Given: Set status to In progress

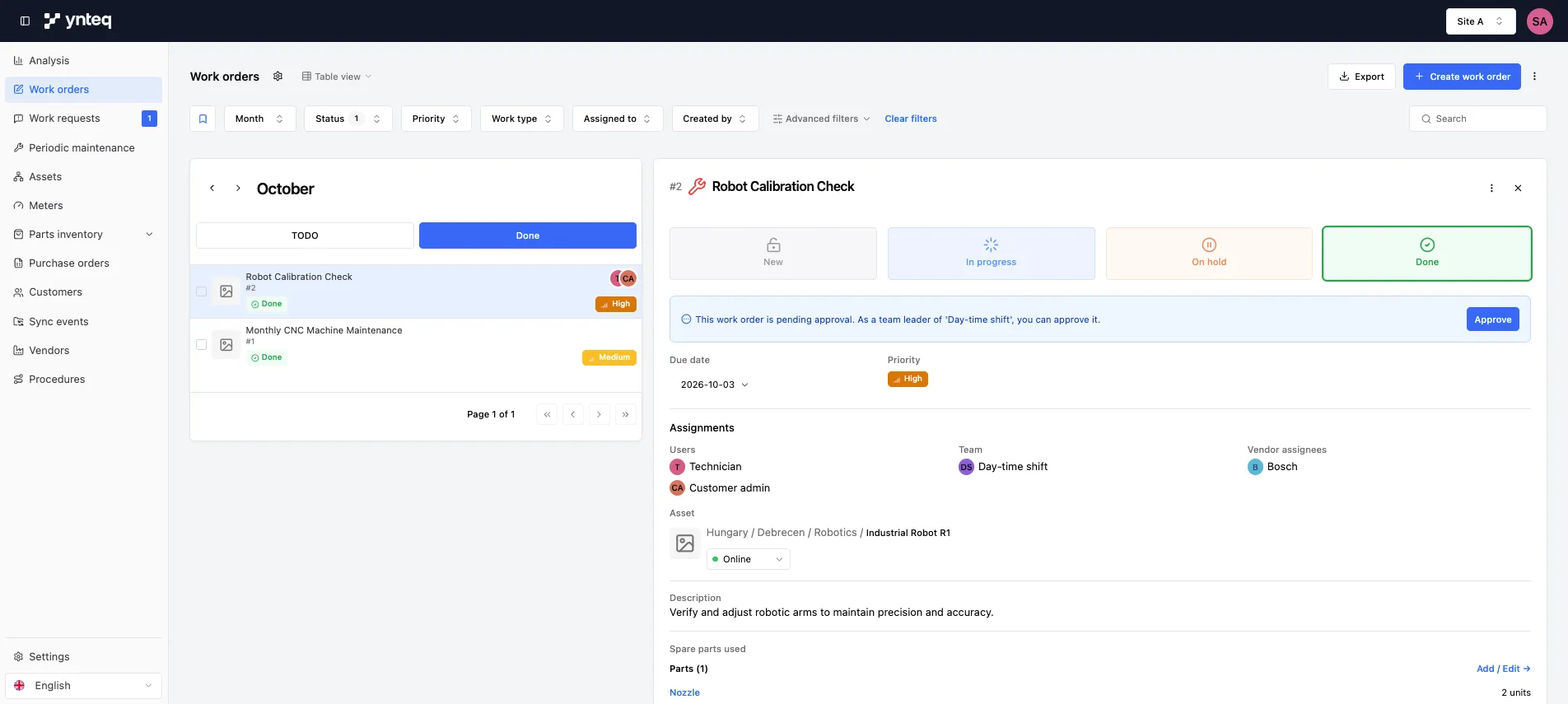Looking at the screenshot, I should 991,254.
